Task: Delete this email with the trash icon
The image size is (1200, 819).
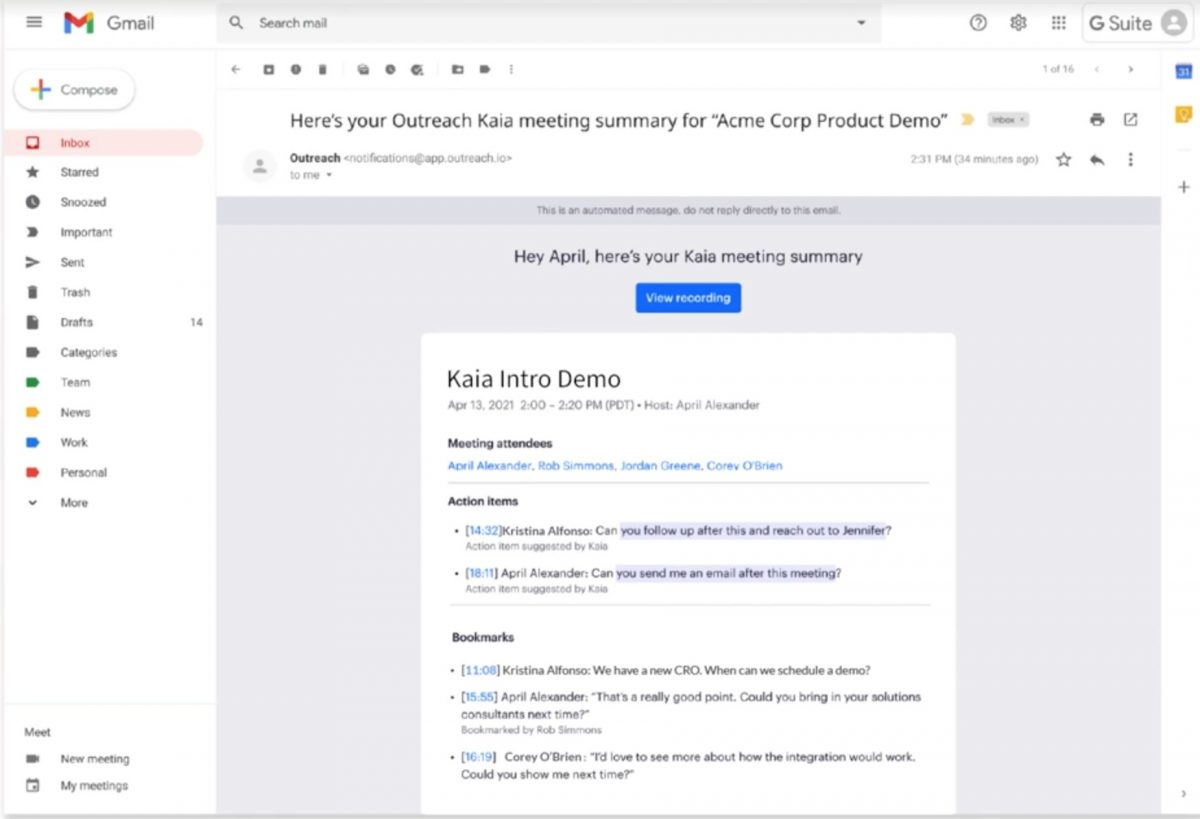Action: (322, 69)
